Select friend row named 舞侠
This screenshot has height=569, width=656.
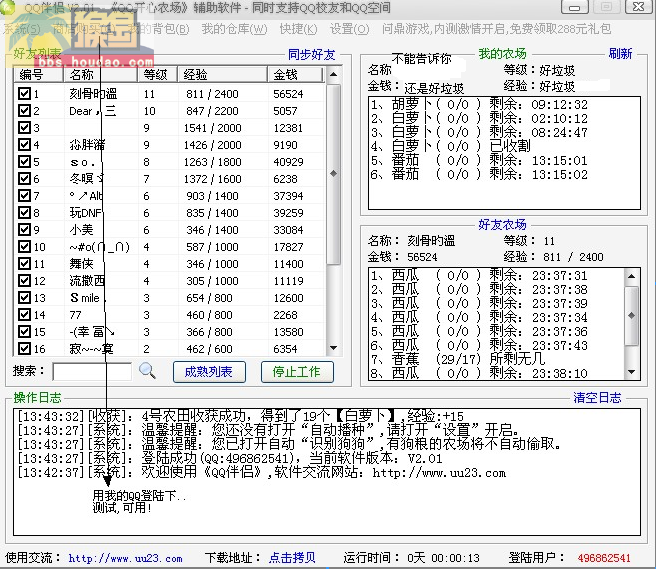coord(169,264)
